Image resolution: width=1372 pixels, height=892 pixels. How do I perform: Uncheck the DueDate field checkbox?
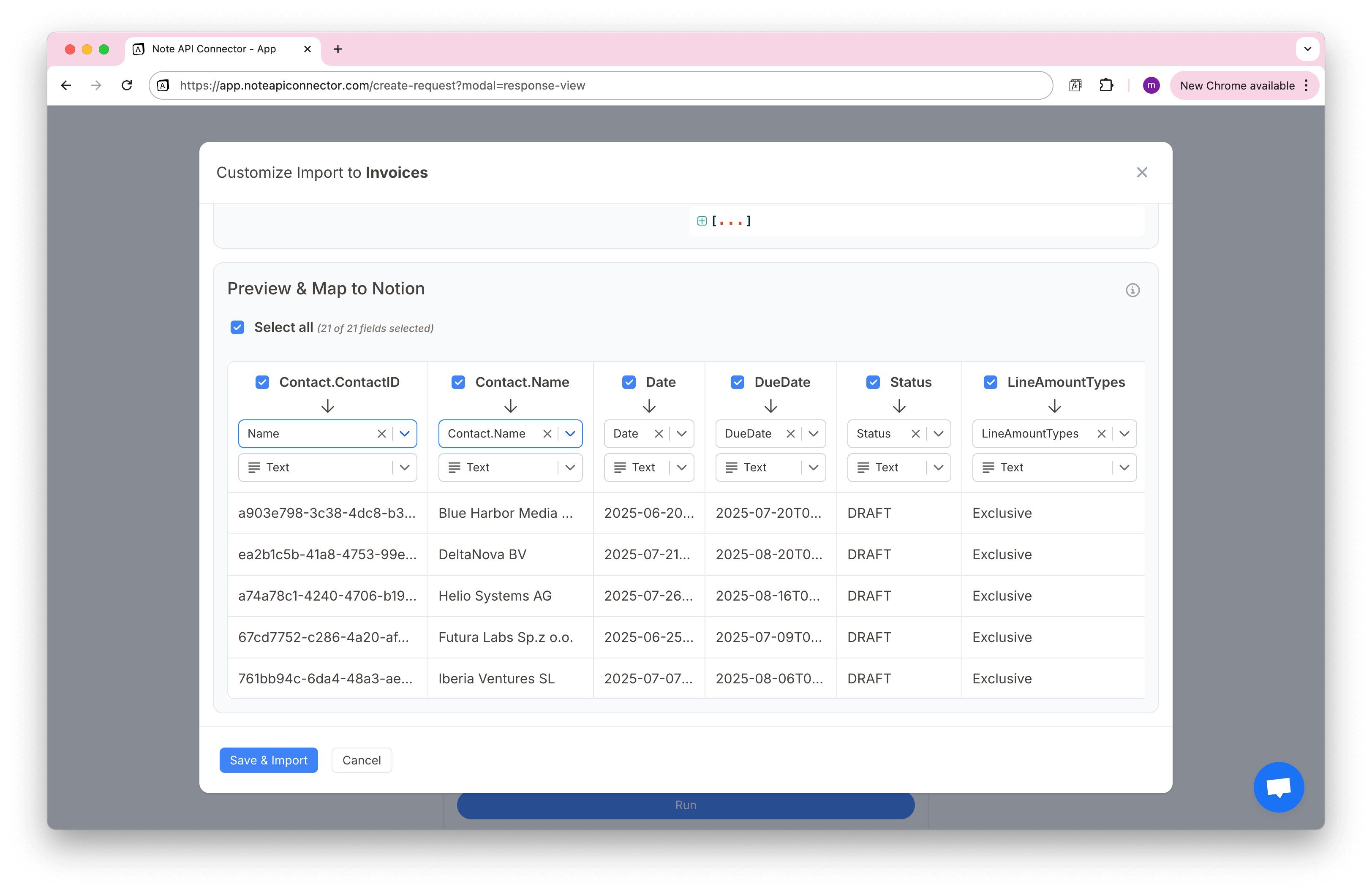coord(737,382)
